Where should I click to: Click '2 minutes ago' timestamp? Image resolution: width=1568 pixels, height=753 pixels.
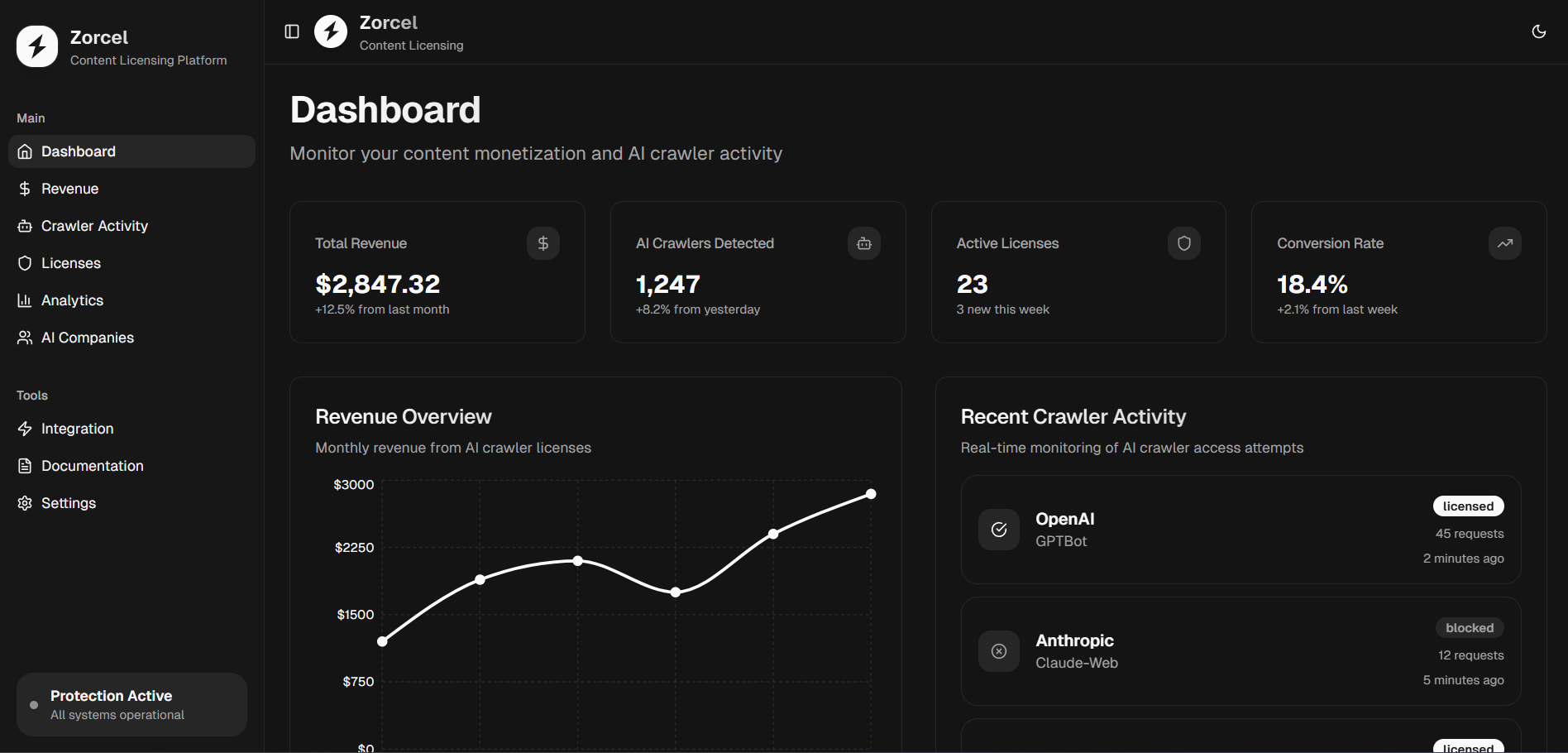pos(1464,559)
